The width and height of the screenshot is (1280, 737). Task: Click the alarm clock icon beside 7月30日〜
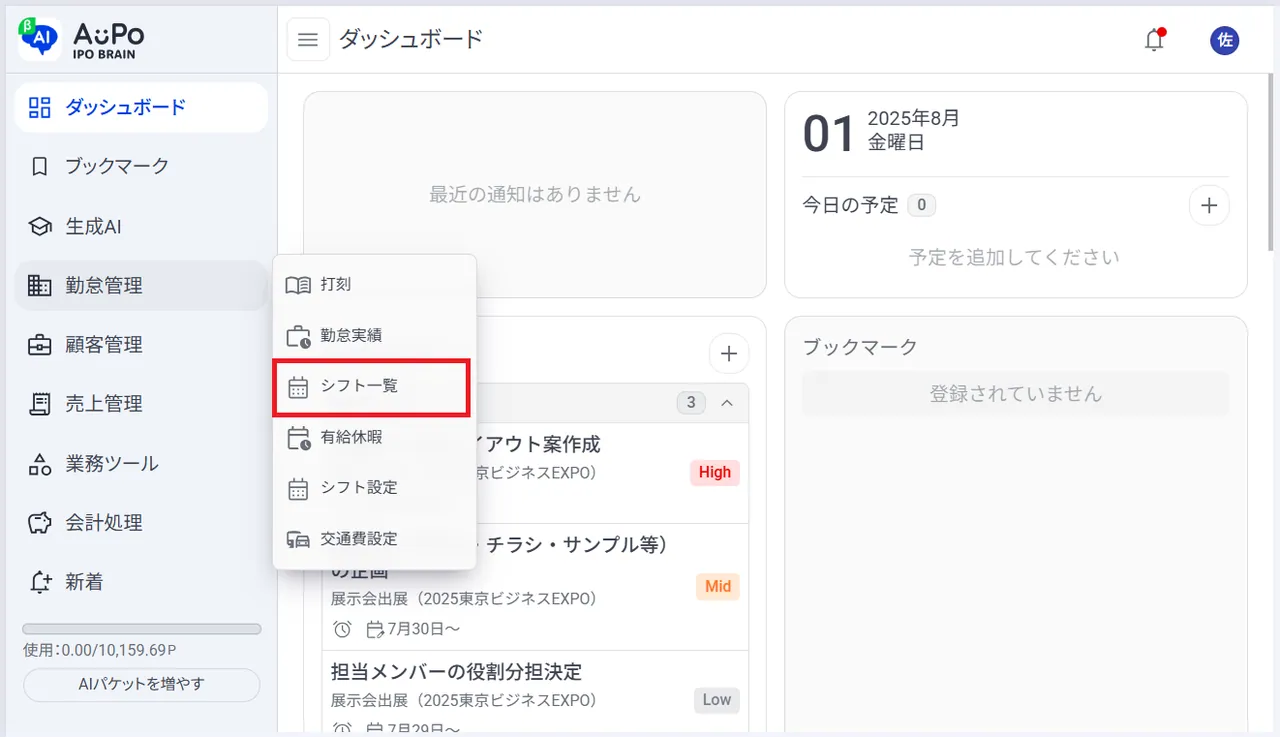click(342, 630)
